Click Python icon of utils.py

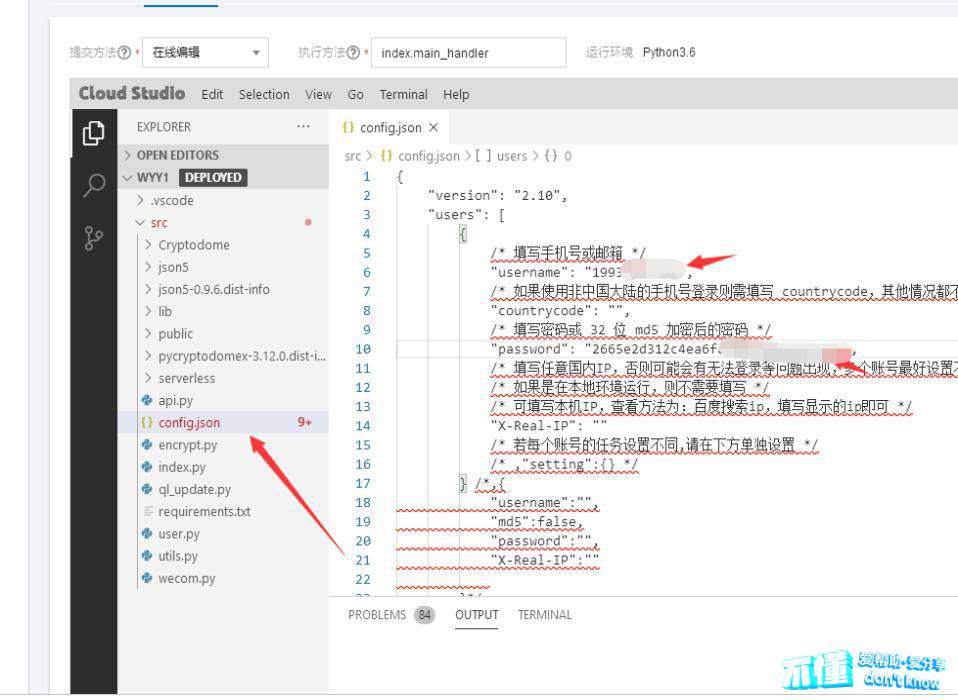[x=147, y=555]
